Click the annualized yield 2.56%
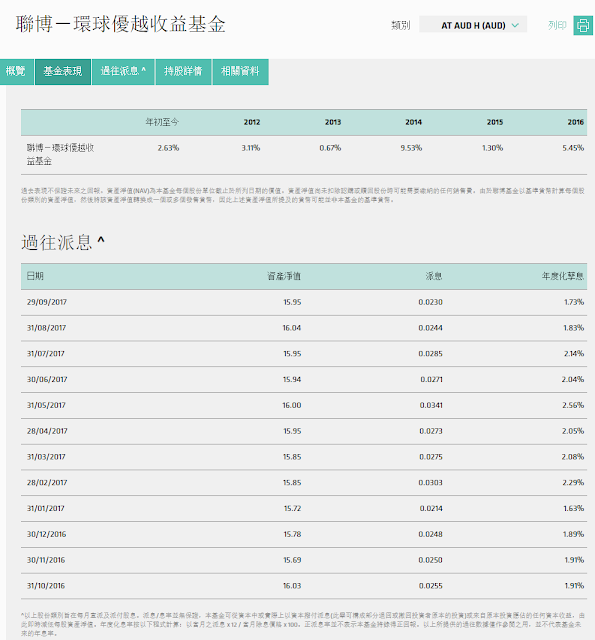The image size is (595, 640). 573,405
